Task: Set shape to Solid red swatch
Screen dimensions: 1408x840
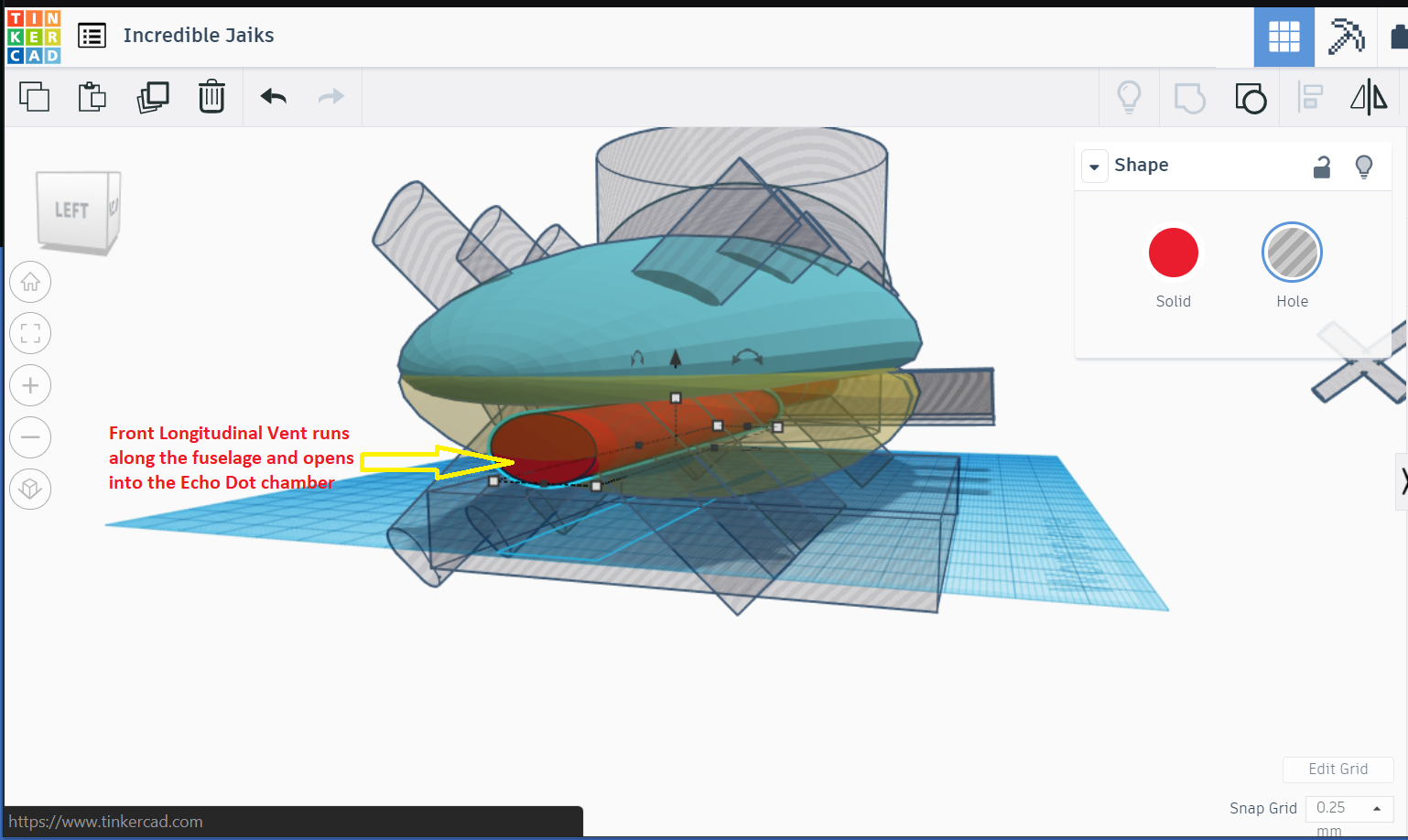Action: 1174,253
